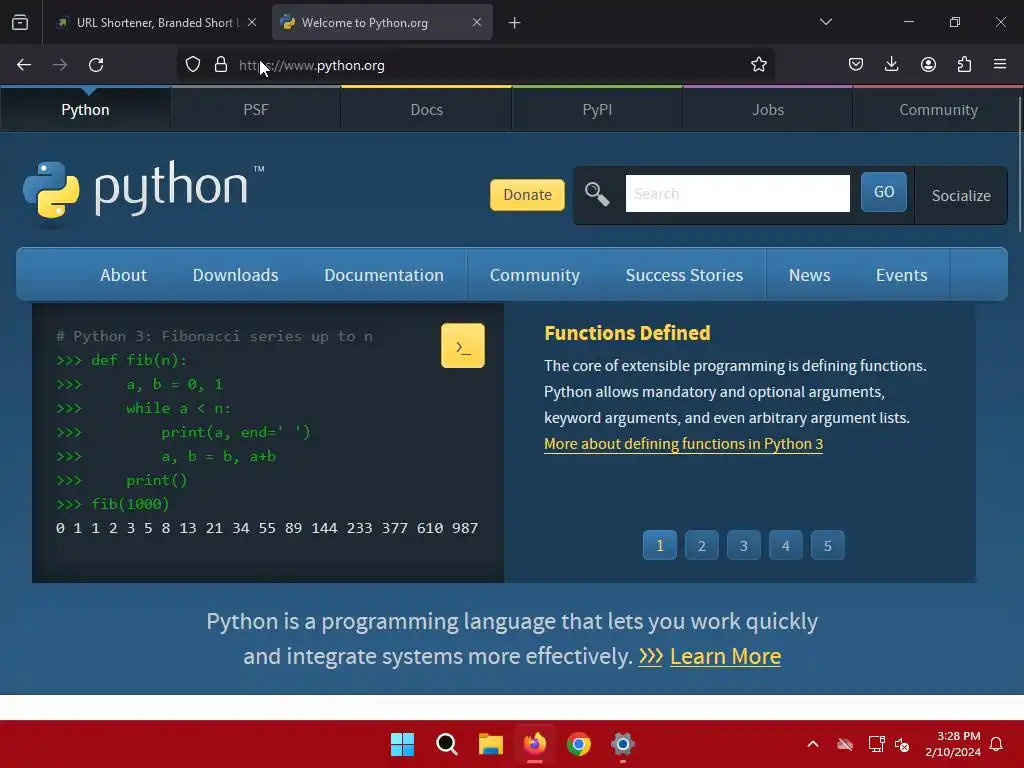
Task: Click the Python tab in top navigation
Action: [86, 110]
